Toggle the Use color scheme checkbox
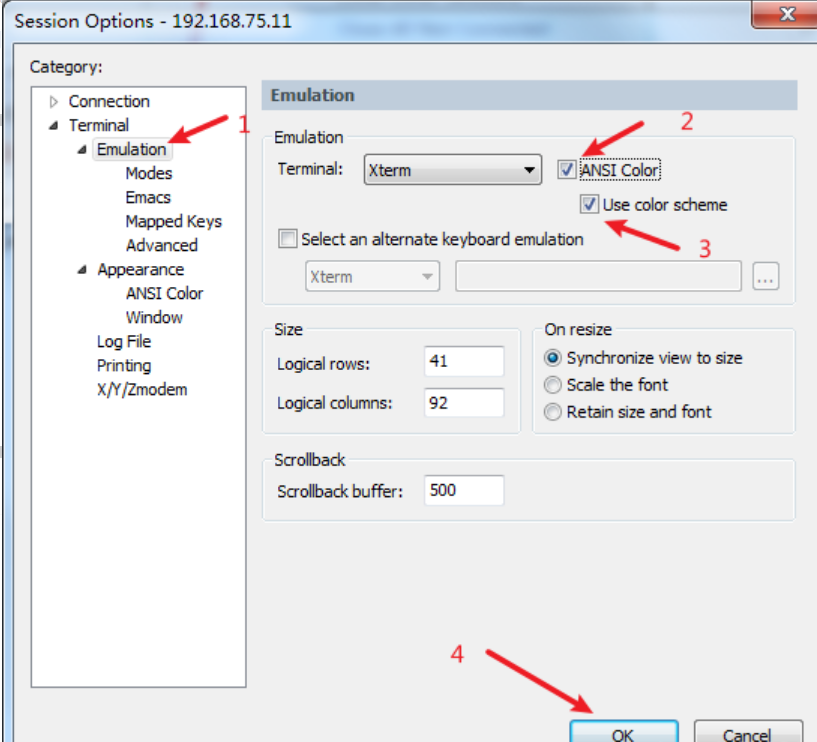Viewport: 817px width, 742px height. 589,205
